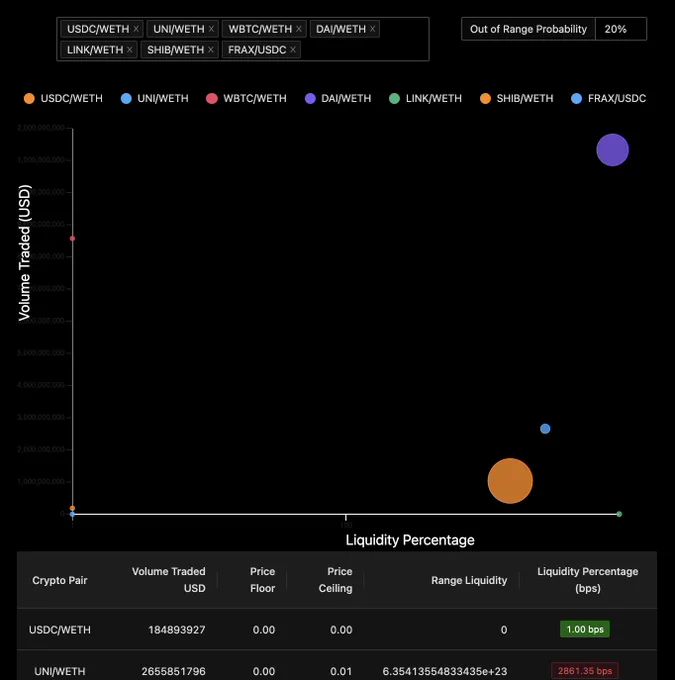Click the red 2861.35 bps badge

pyautogui.click(x=585, y=671)
